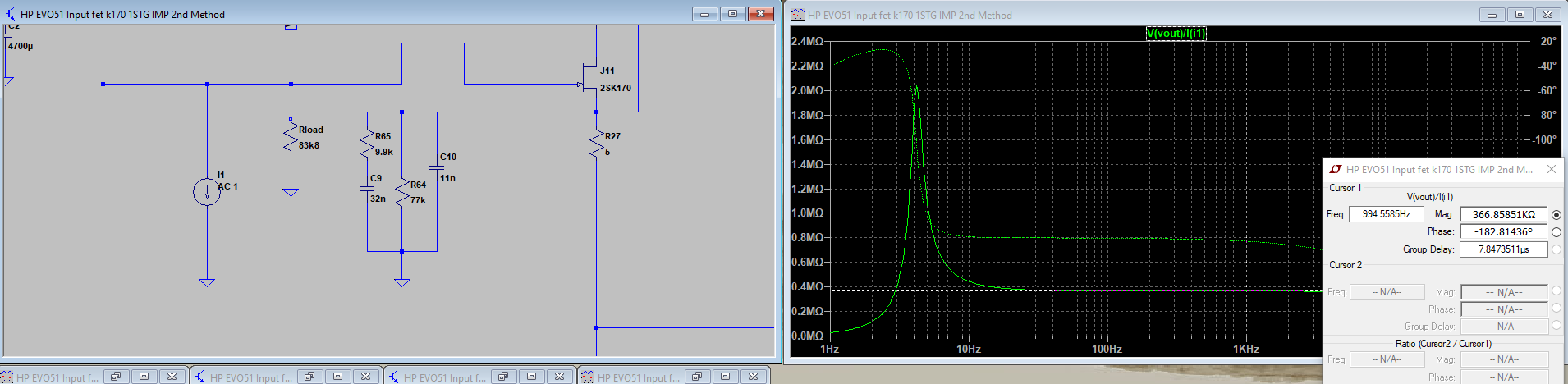Select the R27 resistor symbol
1568x384 pixels.
[x=597, y=144]
